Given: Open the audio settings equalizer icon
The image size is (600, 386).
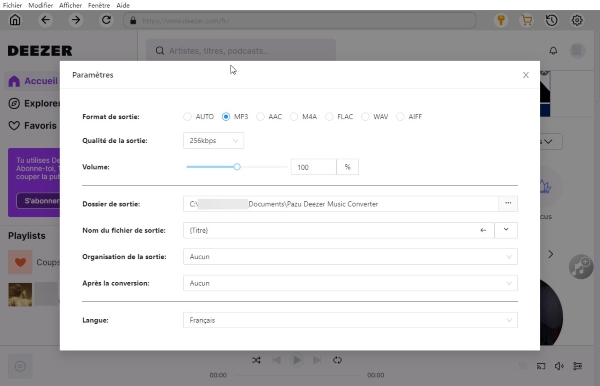Looking at the screenshot, I should point(578,366).
